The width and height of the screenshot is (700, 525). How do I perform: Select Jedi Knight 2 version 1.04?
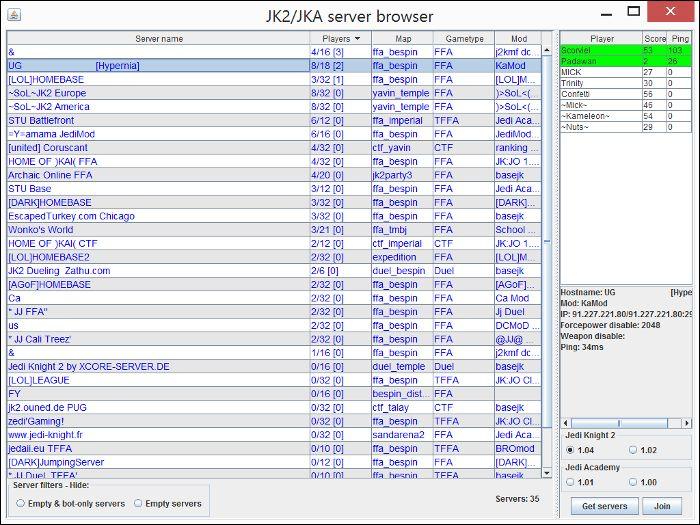[x=571, y=450]
